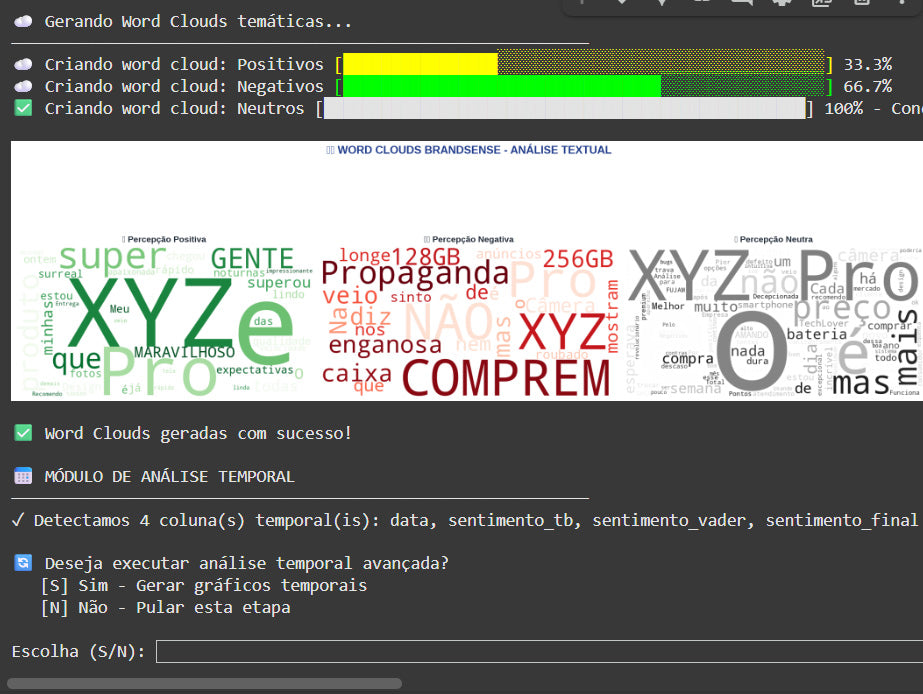
Task: Click the cloud icon beside "Gerando Word Clouds temáticas"
Action: click(x=23, y=21)
